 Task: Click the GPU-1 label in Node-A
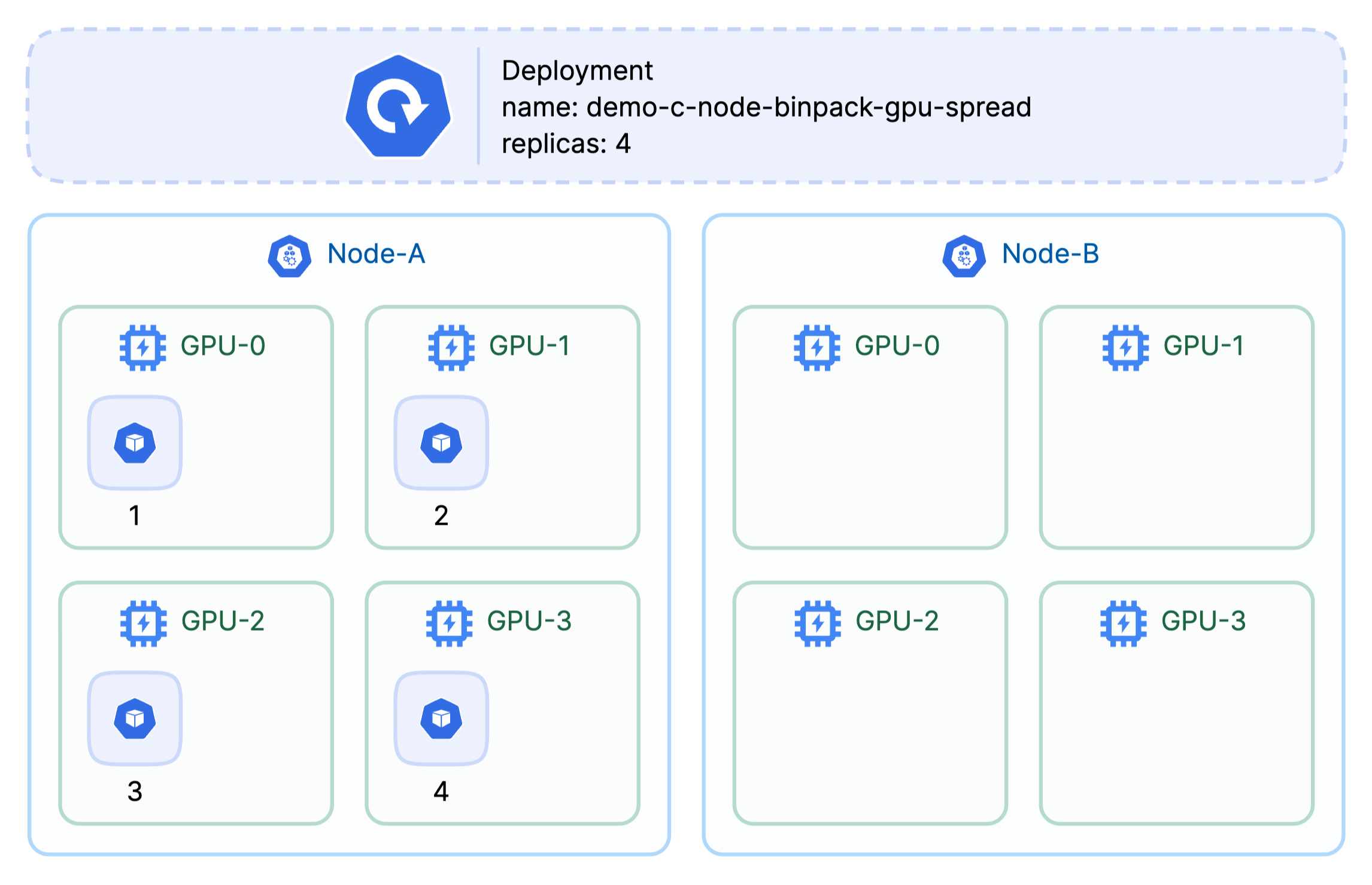[530, 345]
